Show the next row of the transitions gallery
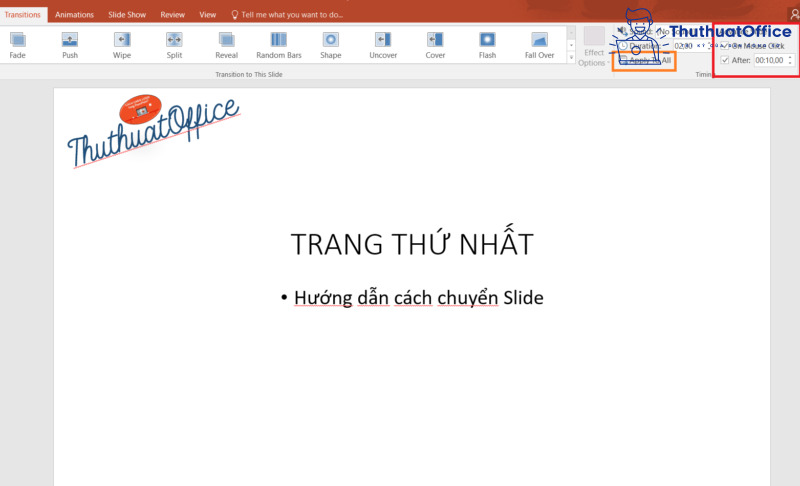The image size is (800, 486). (571, 45)
